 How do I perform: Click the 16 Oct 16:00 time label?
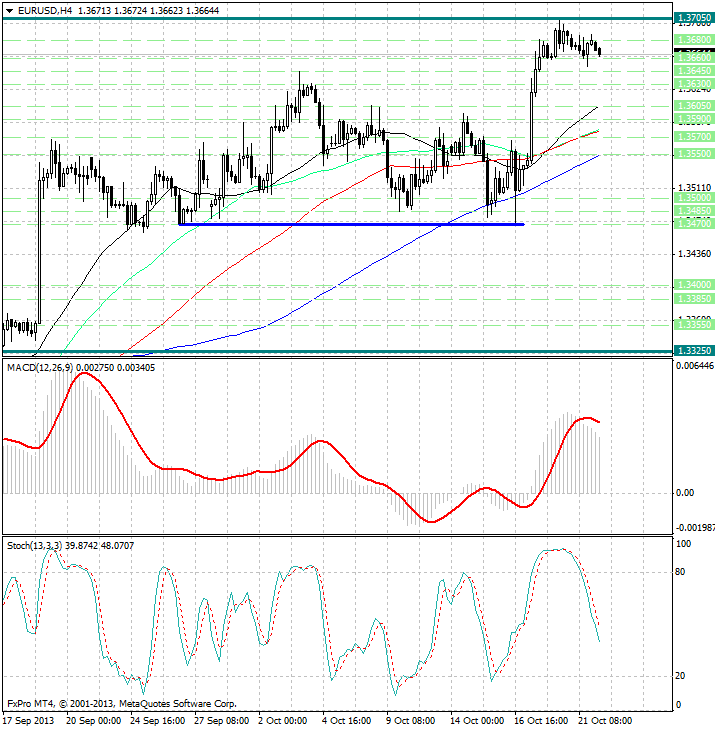(541, 721)
